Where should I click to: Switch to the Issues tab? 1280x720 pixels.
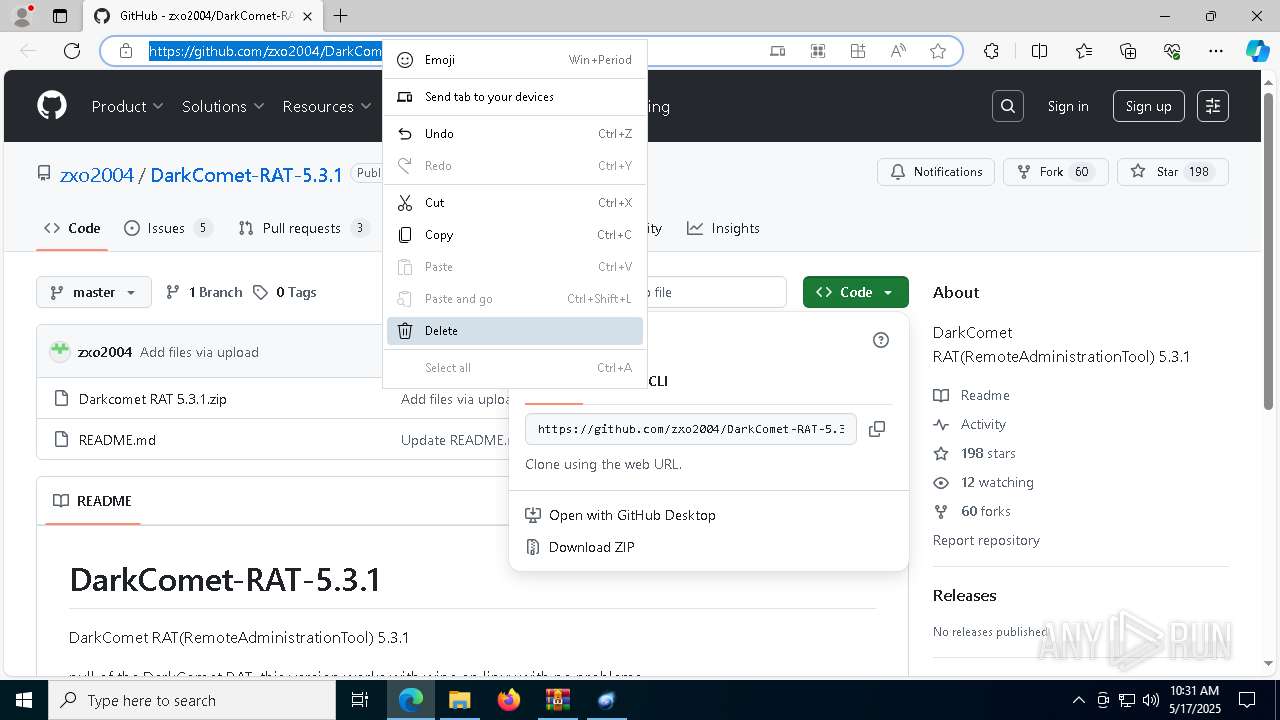click(x=168, y=228)
